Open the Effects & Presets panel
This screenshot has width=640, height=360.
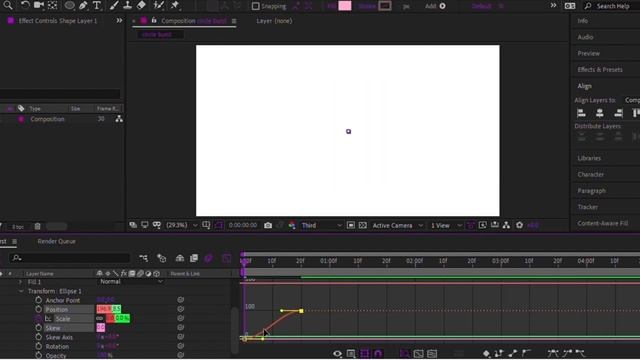[600, 70]
